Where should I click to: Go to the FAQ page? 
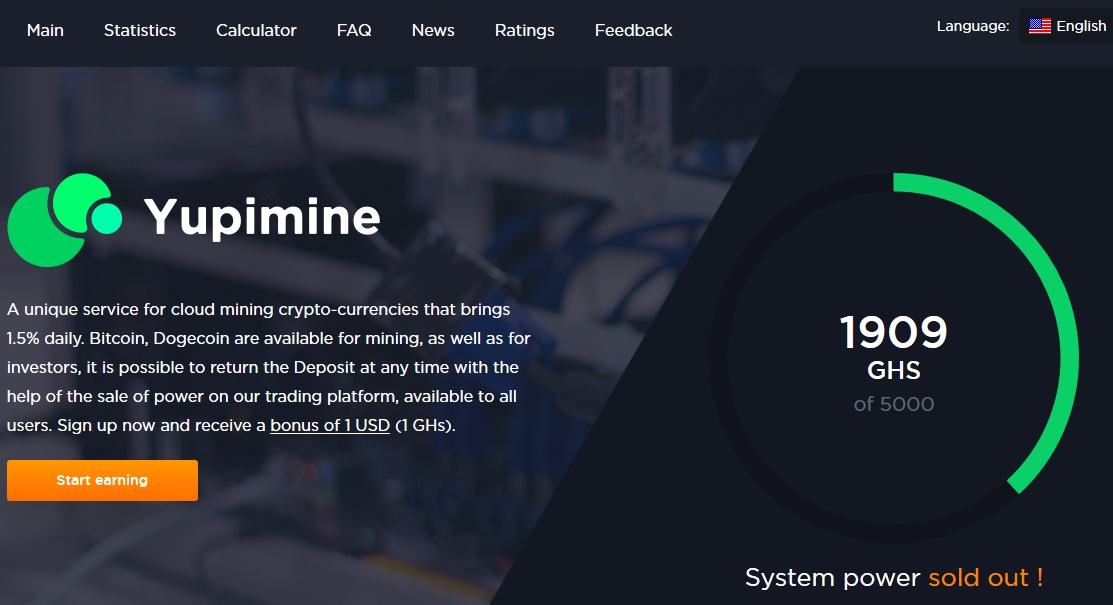353,30
